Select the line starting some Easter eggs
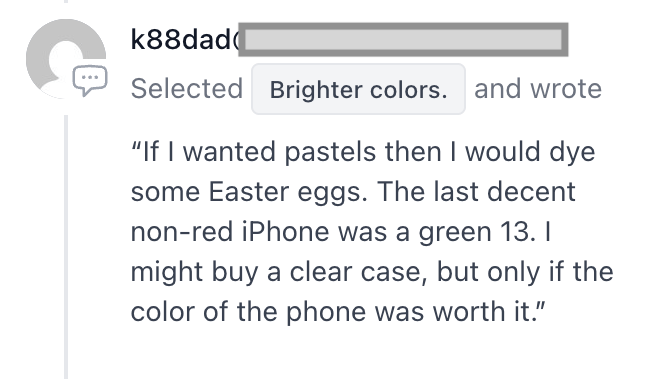The image size is (646, 382). pos(353,192)
